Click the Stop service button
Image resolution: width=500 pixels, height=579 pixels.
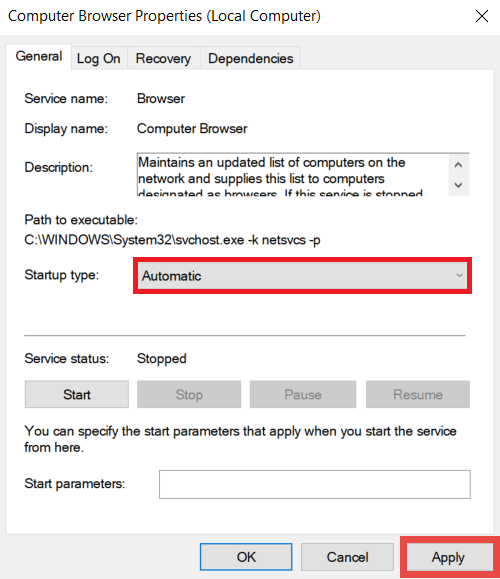click(189, 394)
